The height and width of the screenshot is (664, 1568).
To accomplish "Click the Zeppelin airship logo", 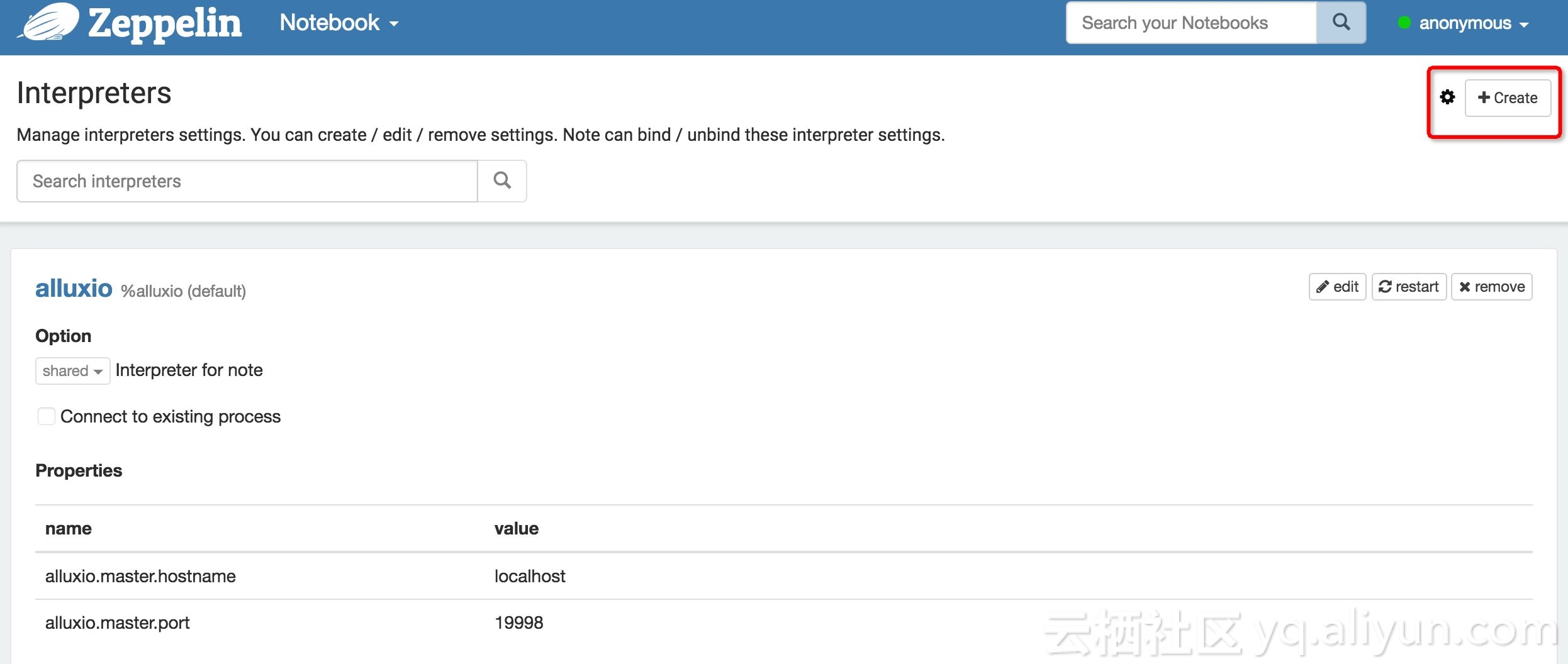I will point(48,23).
